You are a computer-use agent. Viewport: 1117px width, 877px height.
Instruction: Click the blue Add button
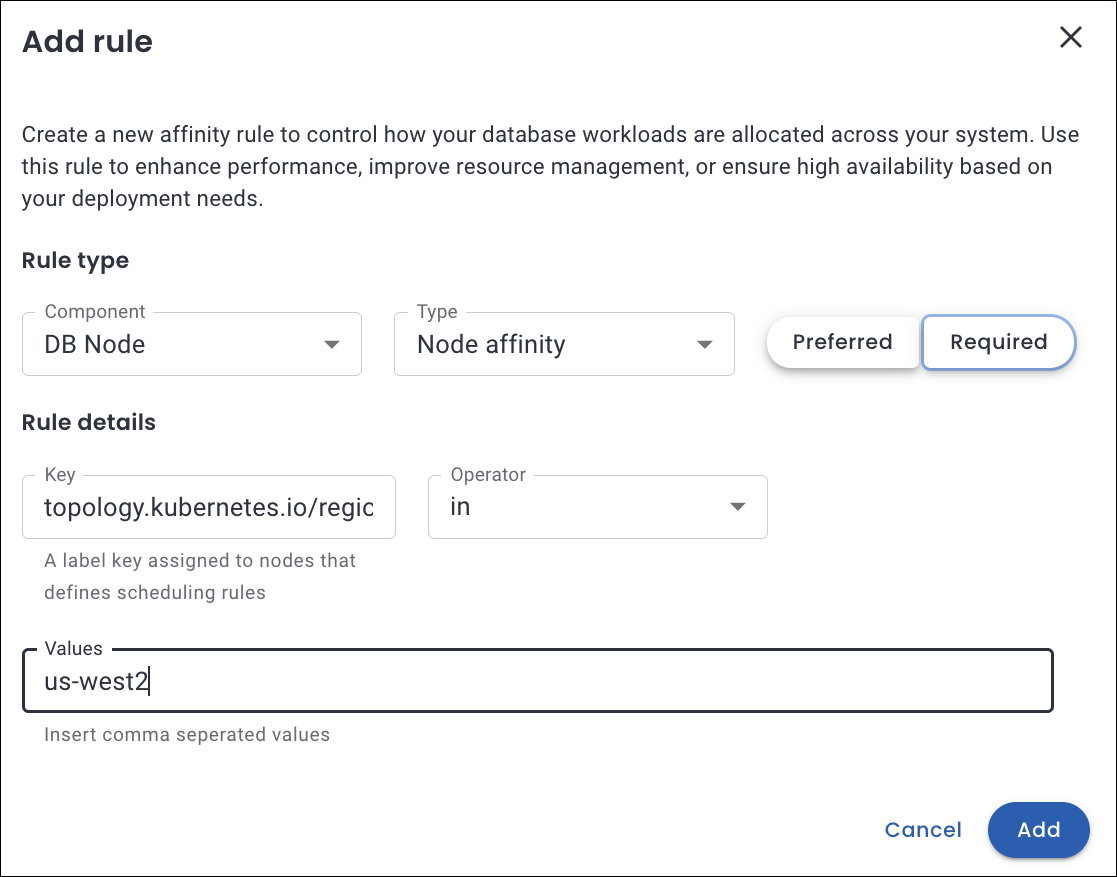click(1038, 830)
